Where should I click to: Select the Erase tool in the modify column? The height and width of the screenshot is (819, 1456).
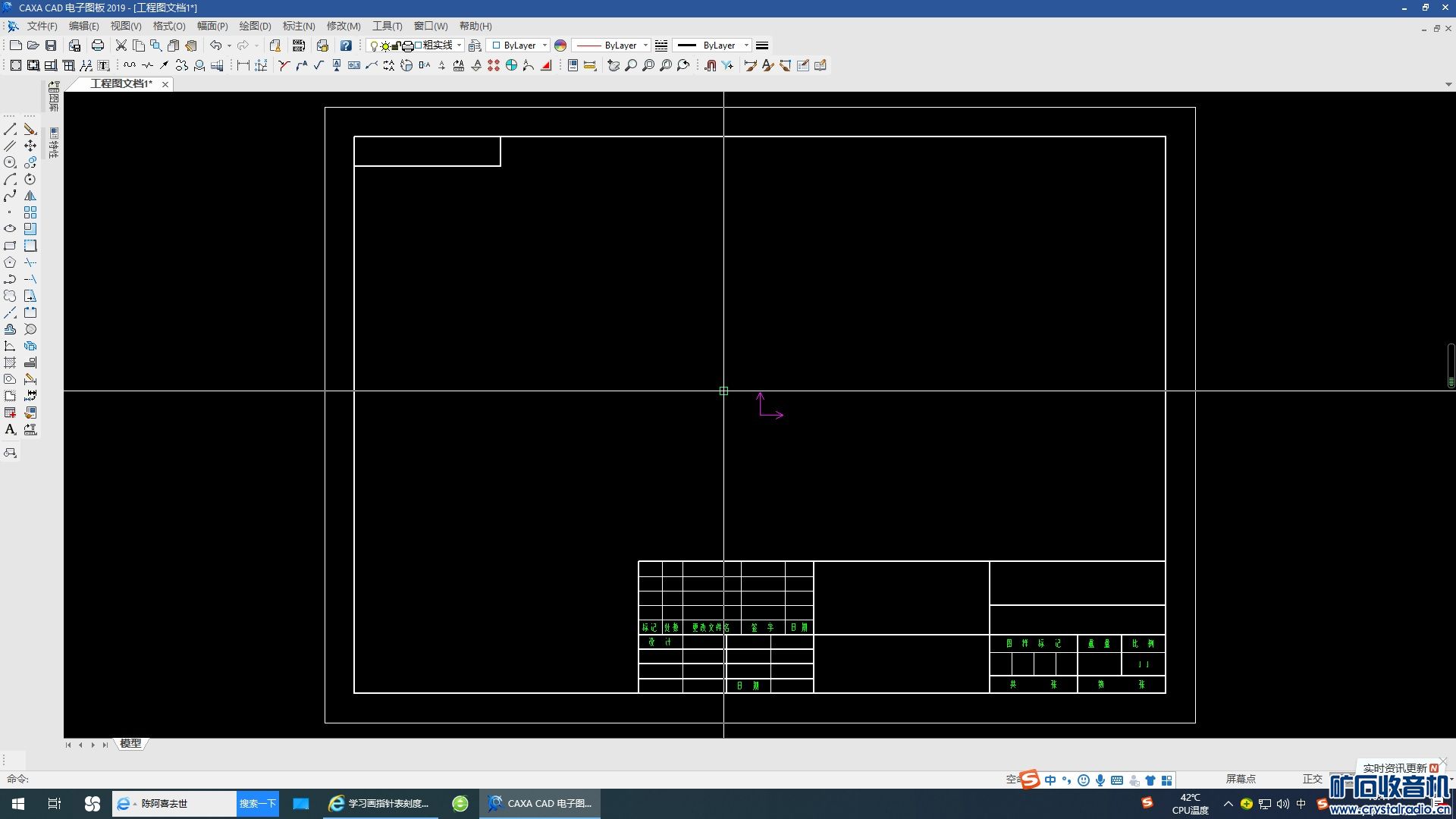point(30,130)
